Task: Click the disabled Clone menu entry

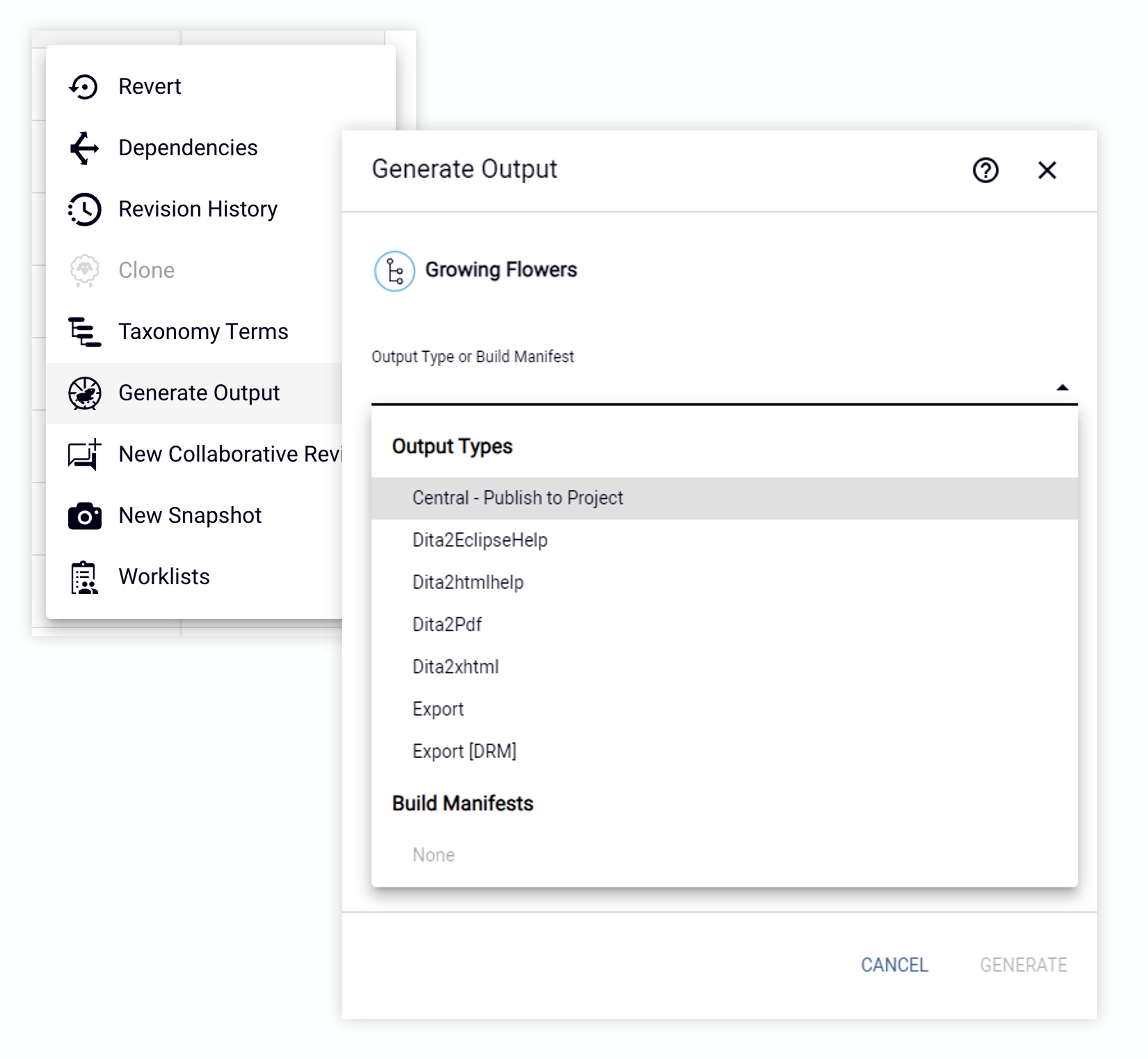Action: 194,270
